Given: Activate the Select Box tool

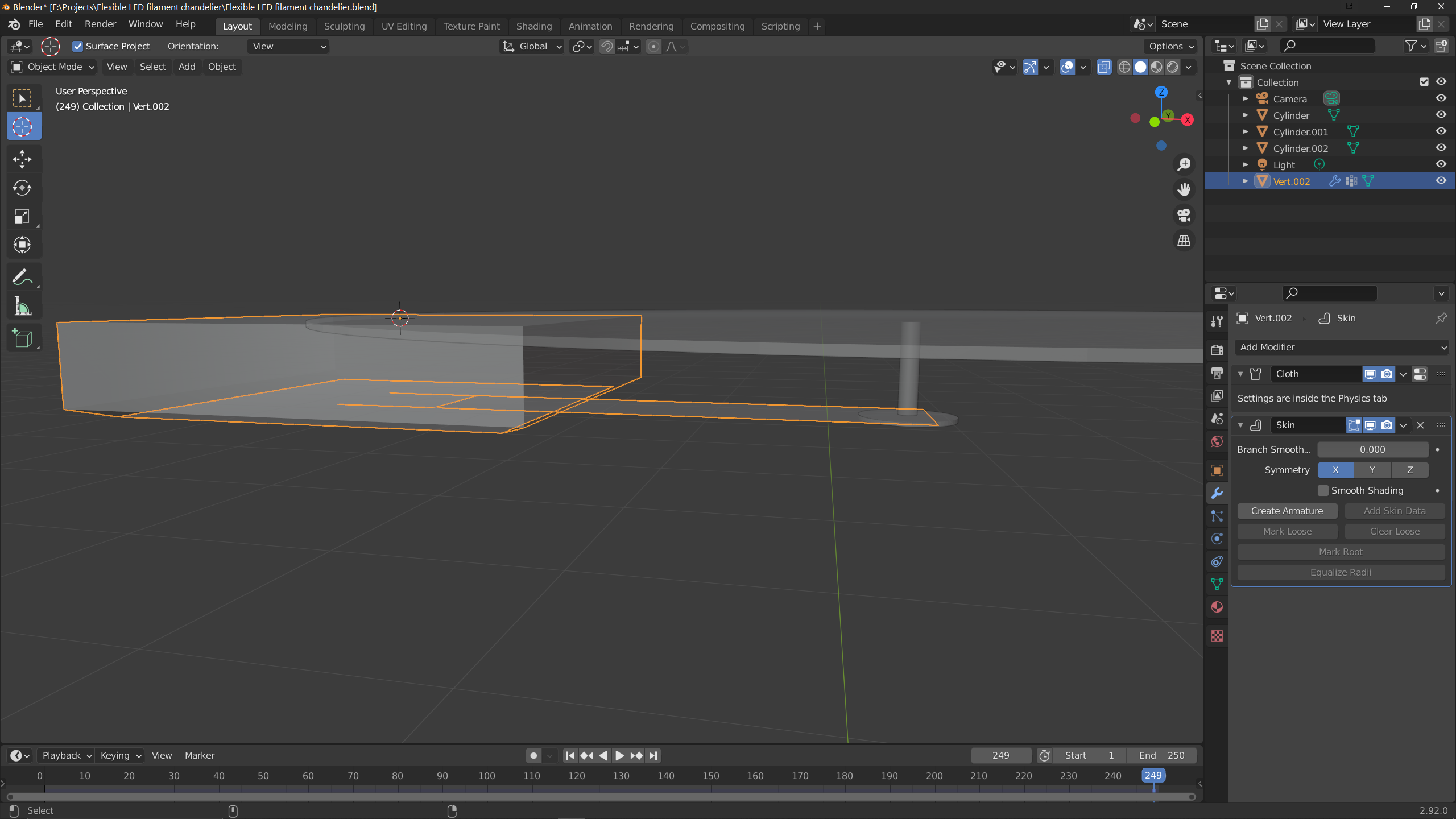Looking at the screenshot, I should pos(23,98).
